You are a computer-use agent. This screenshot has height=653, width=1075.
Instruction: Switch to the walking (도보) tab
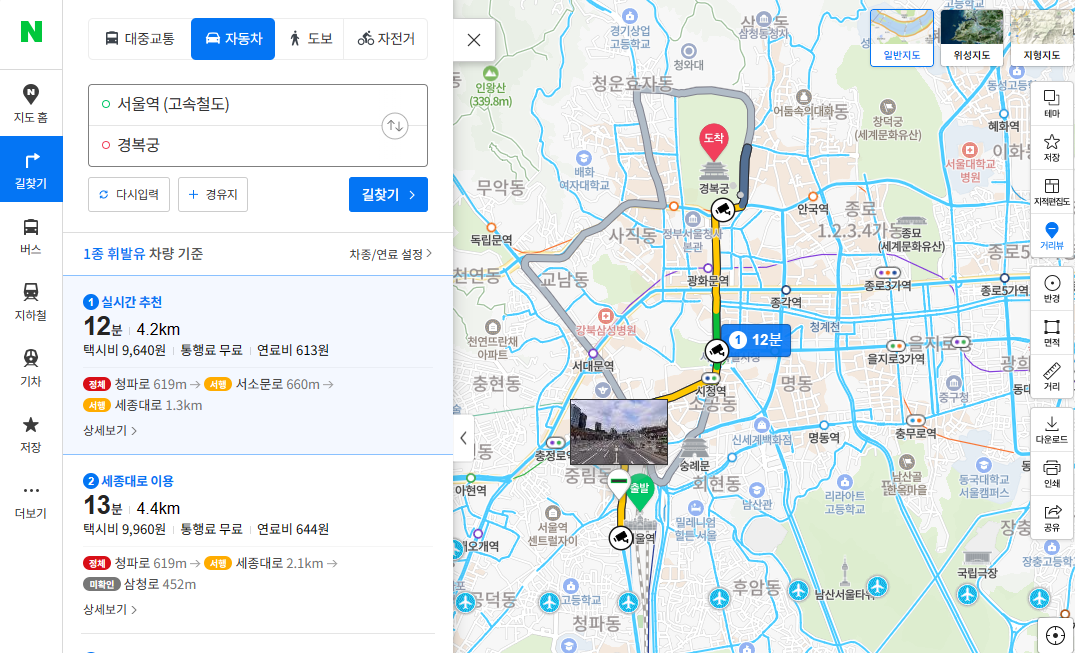(309, 38)
